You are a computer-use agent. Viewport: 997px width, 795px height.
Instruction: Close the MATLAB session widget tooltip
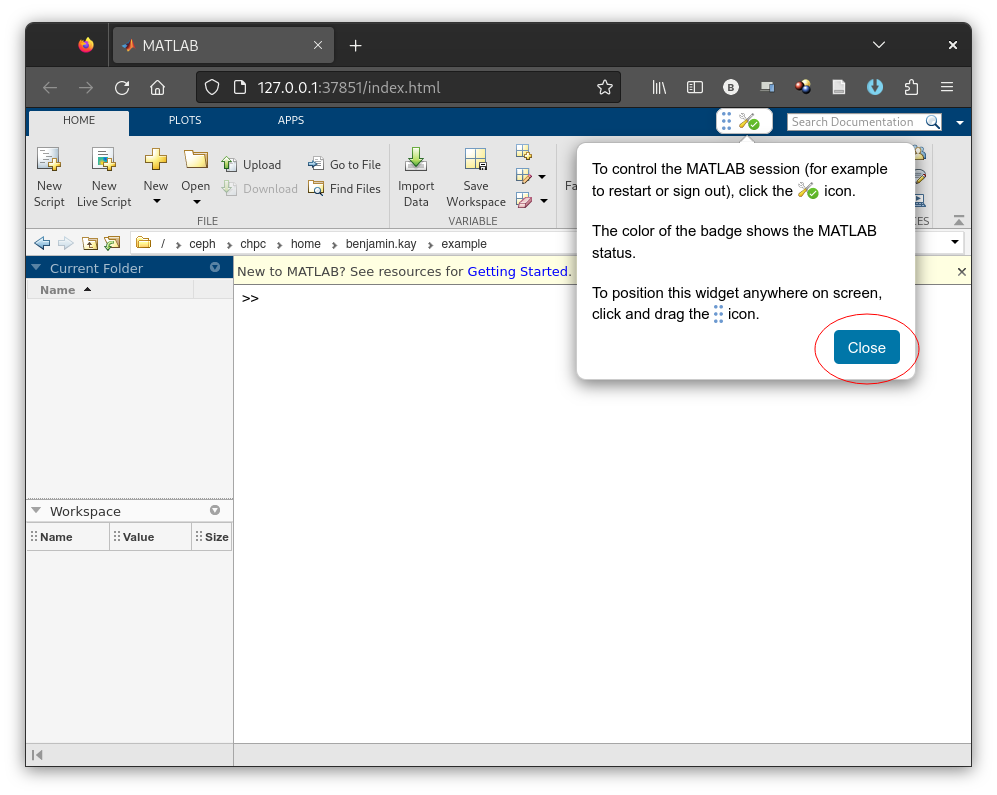pyautogui.click(x=865, y=347)
